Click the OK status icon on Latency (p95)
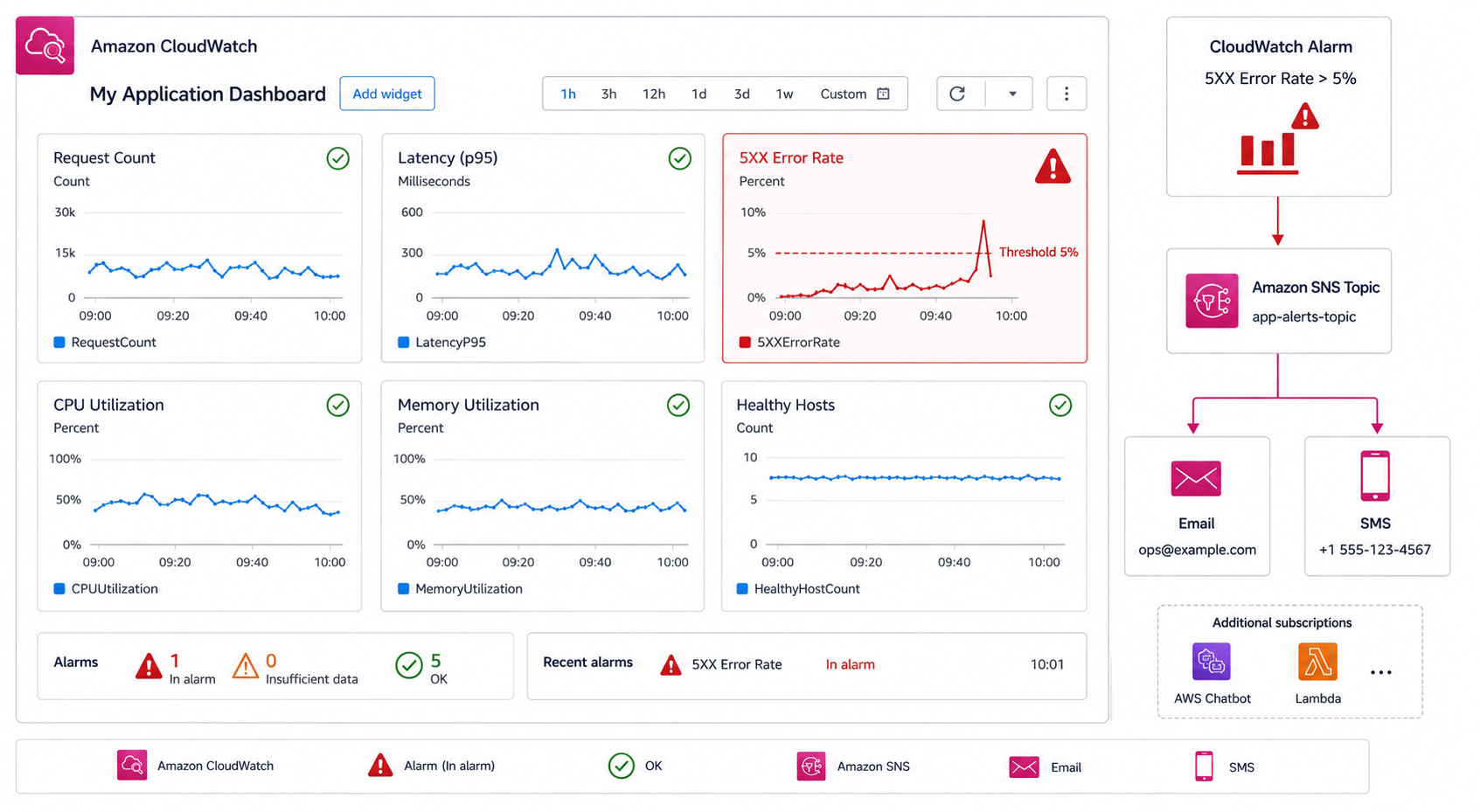1480x812 pixels. coord(680,158)
